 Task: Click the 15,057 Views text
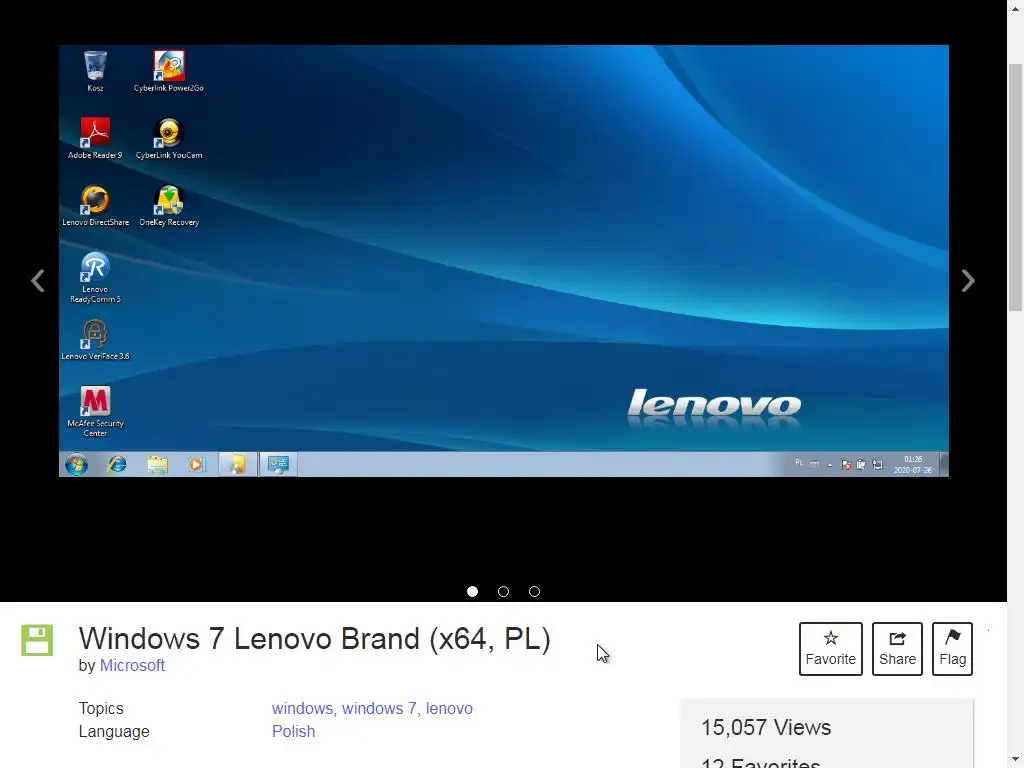pyautogui.click(x=766, y=728)
